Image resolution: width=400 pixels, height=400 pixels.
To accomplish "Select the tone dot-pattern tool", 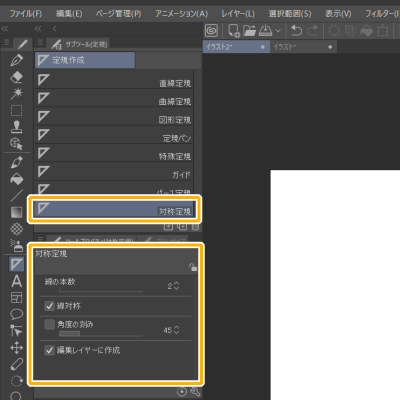I will tap(17, 229).
